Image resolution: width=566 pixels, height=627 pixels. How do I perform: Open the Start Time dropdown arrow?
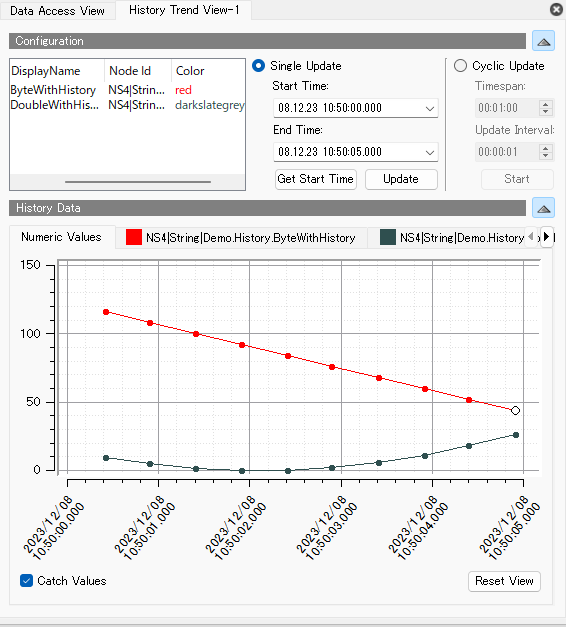coord(430,108)
